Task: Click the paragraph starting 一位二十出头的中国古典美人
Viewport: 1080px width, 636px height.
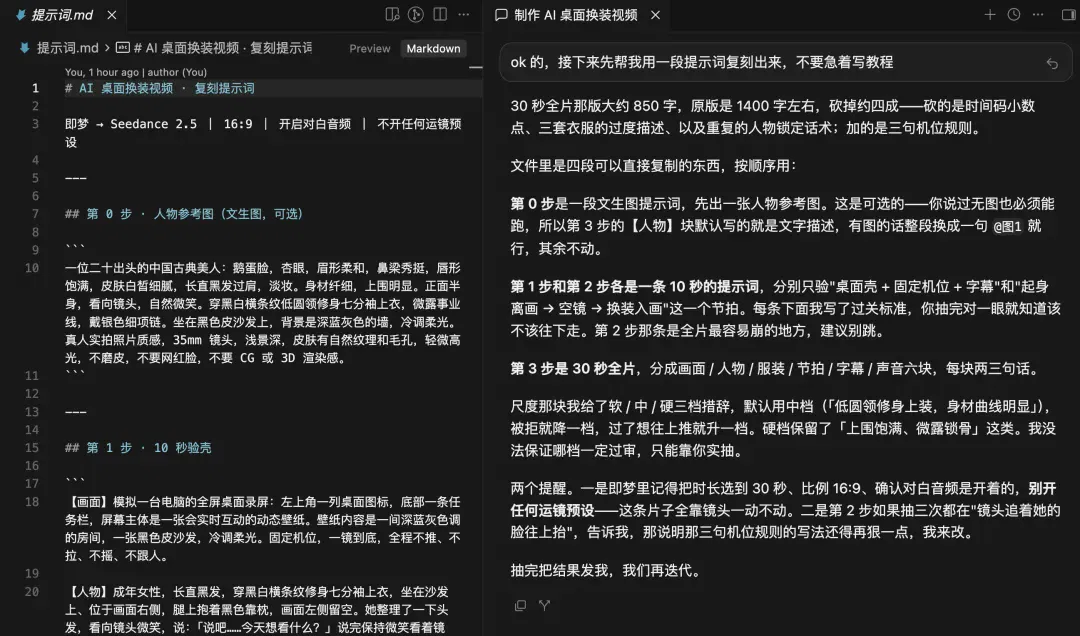Action: tap(263, 313)
